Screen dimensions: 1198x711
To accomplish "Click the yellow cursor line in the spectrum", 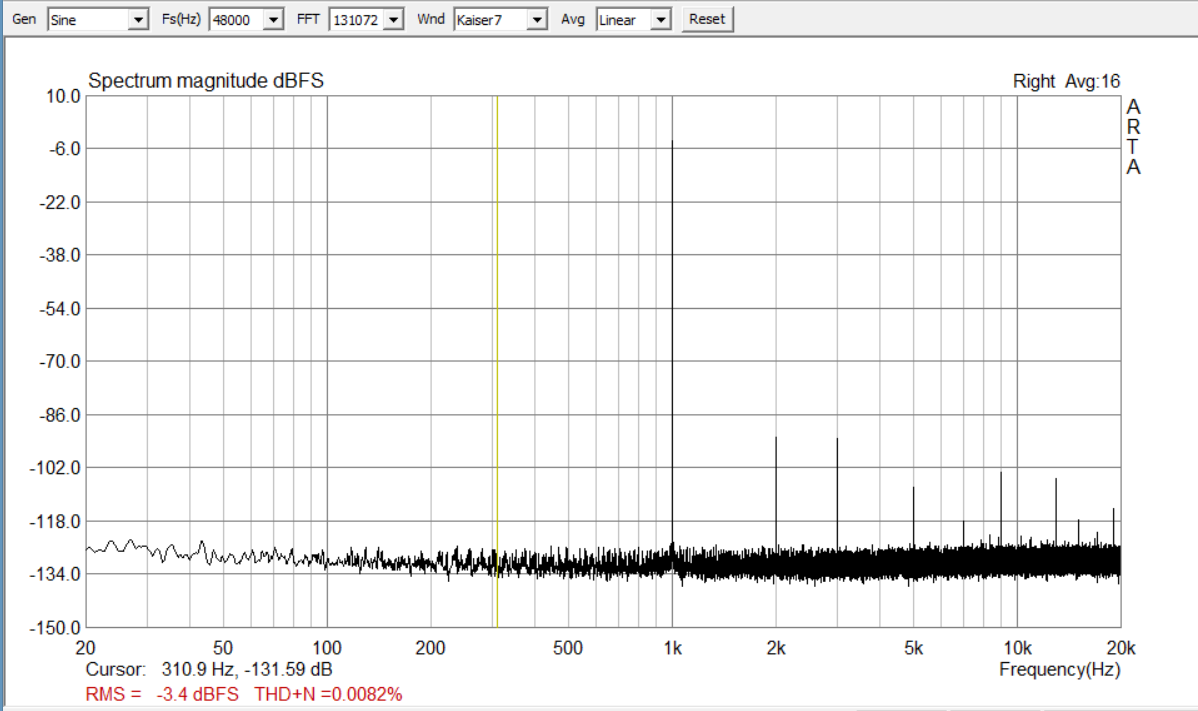I will click(497, 361).
